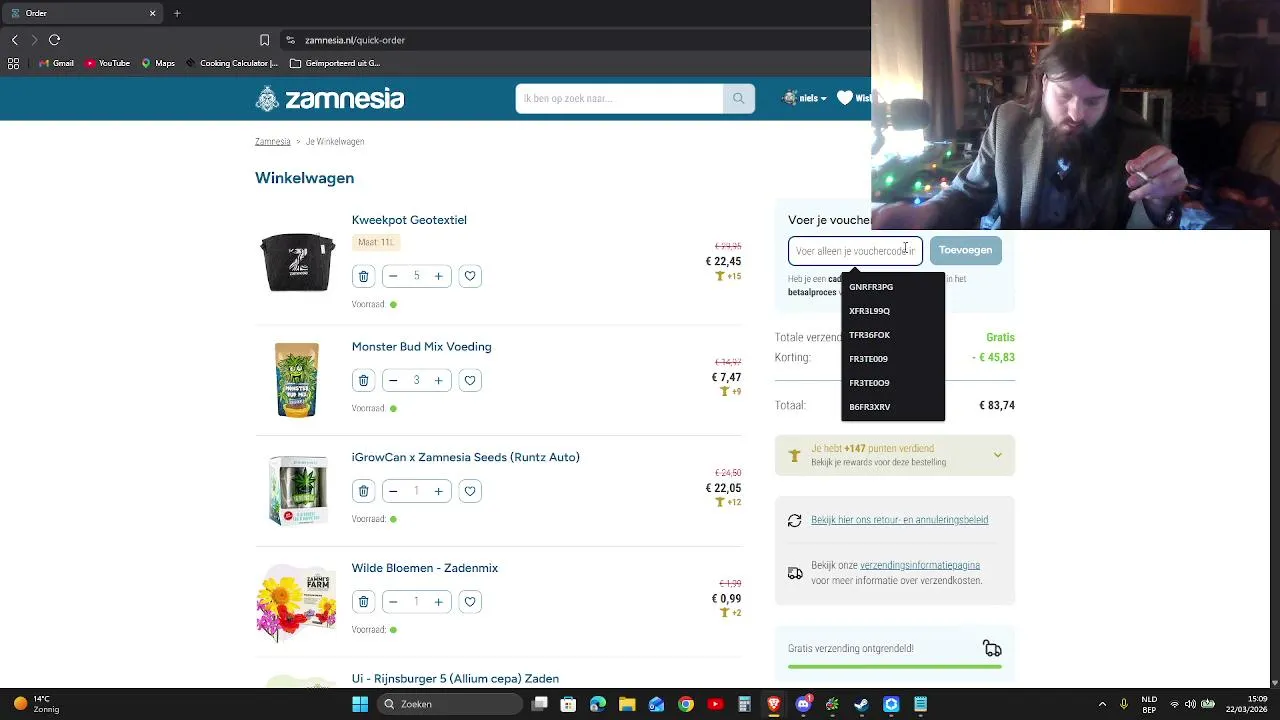Open the Maps bookmark
The image size is (1280, 720).
click(158, 63)
